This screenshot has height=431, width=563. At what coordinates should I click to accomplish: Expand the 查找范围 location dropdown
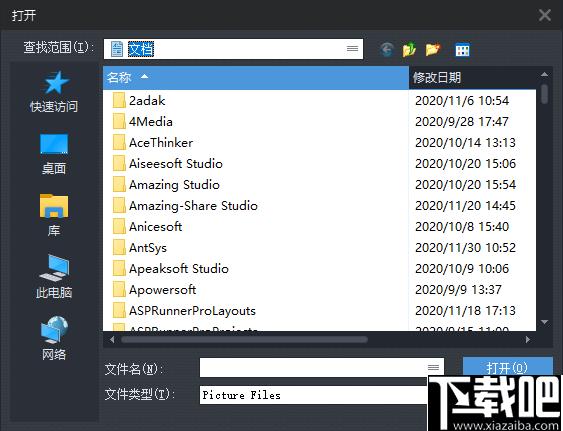point(352,48)
